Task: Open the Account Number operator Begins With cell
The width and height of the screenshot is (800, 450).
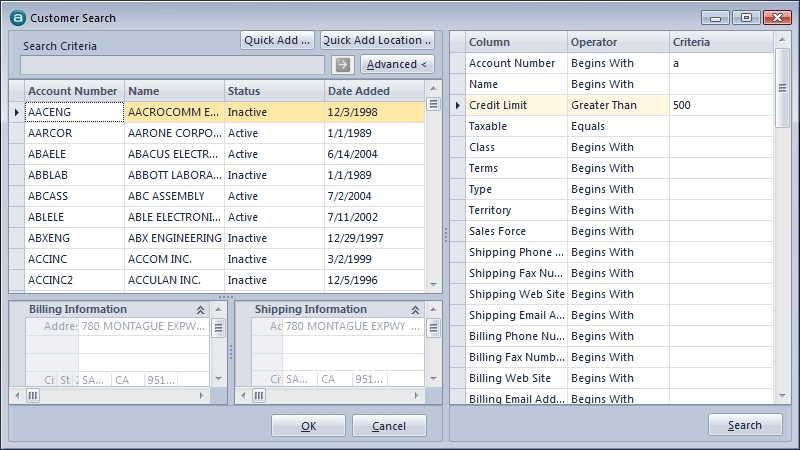Action: 618,63
